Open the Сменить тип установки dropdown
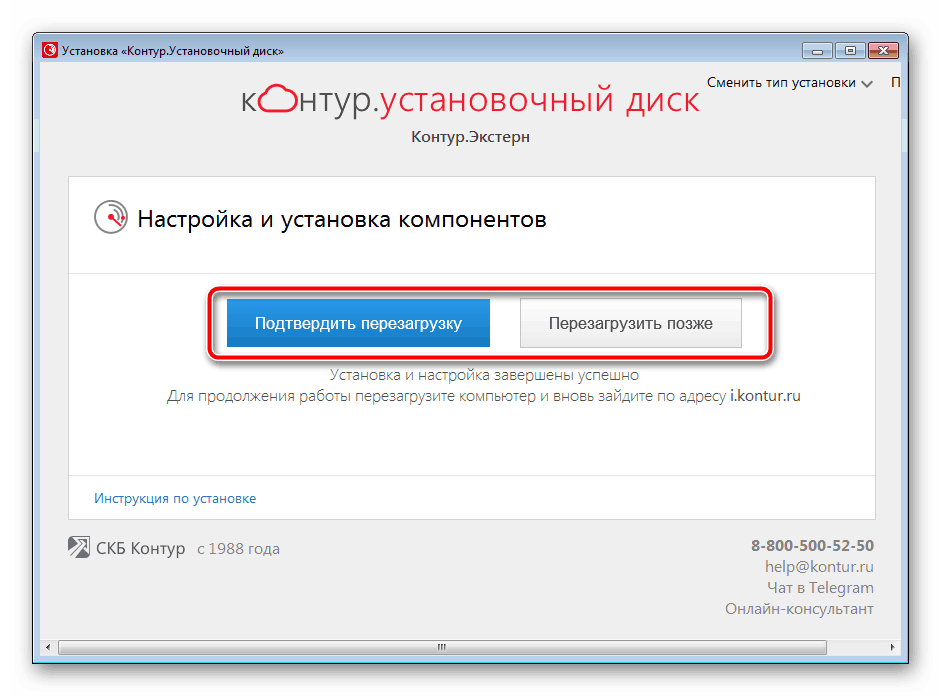Viewport: 941px width, 696px height. click(789, 83)
